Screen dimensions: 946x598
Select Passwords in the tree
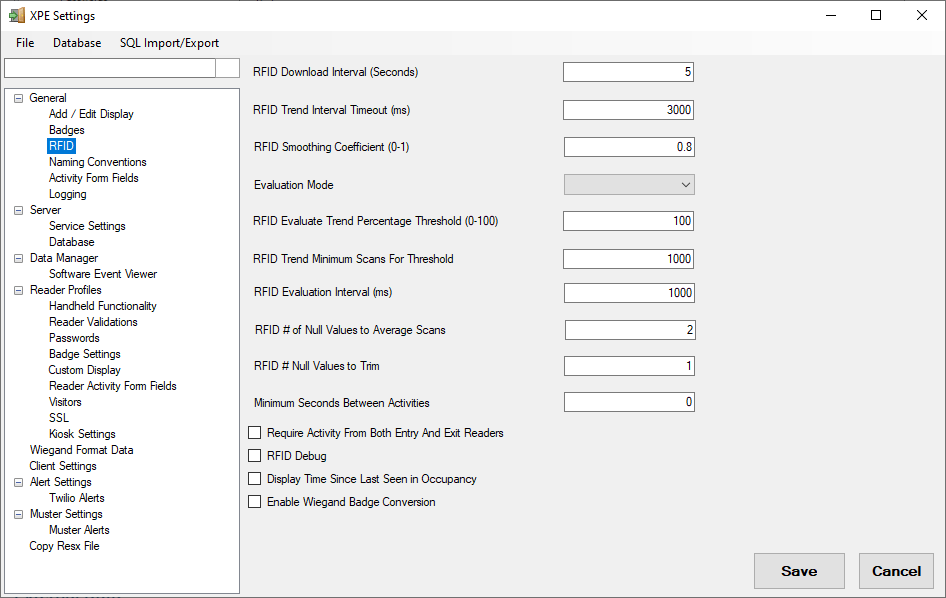[x=74, y=338]
